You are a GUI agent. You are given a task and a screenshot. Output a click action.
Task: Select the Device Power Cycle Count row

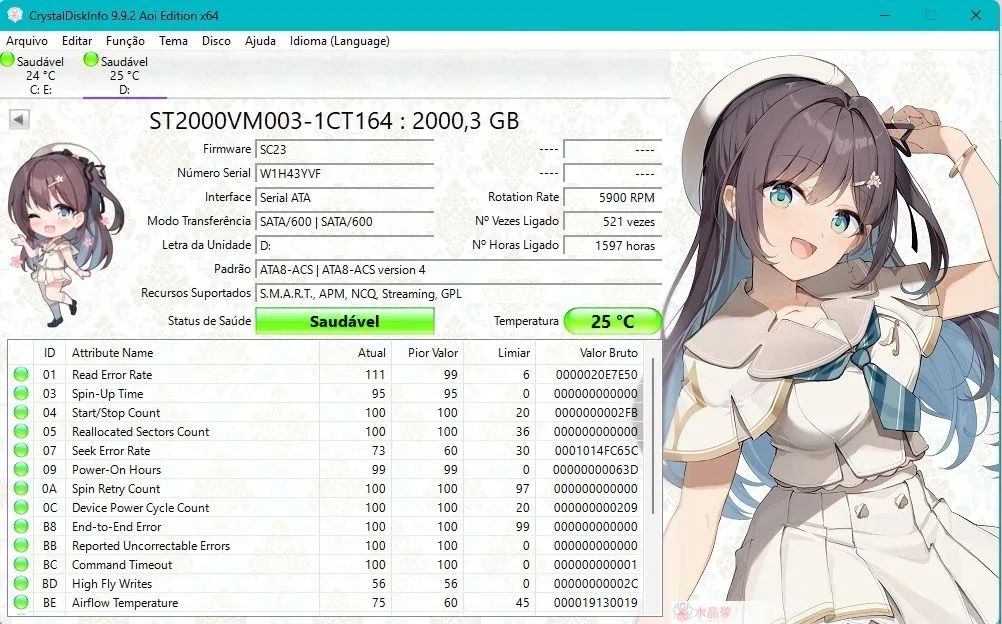point(326,508)
